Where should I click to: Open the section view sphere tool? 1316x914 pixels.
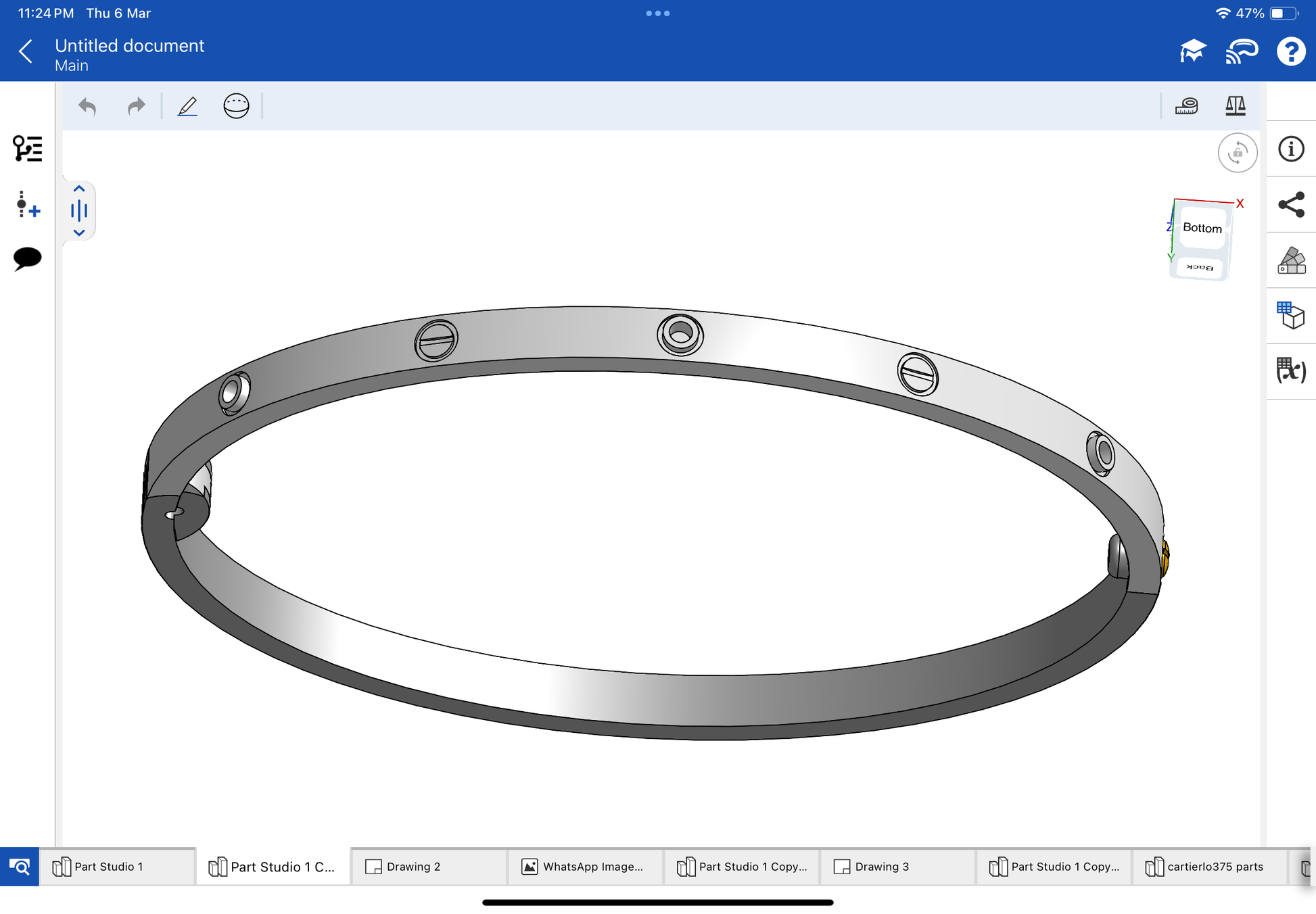236,106
